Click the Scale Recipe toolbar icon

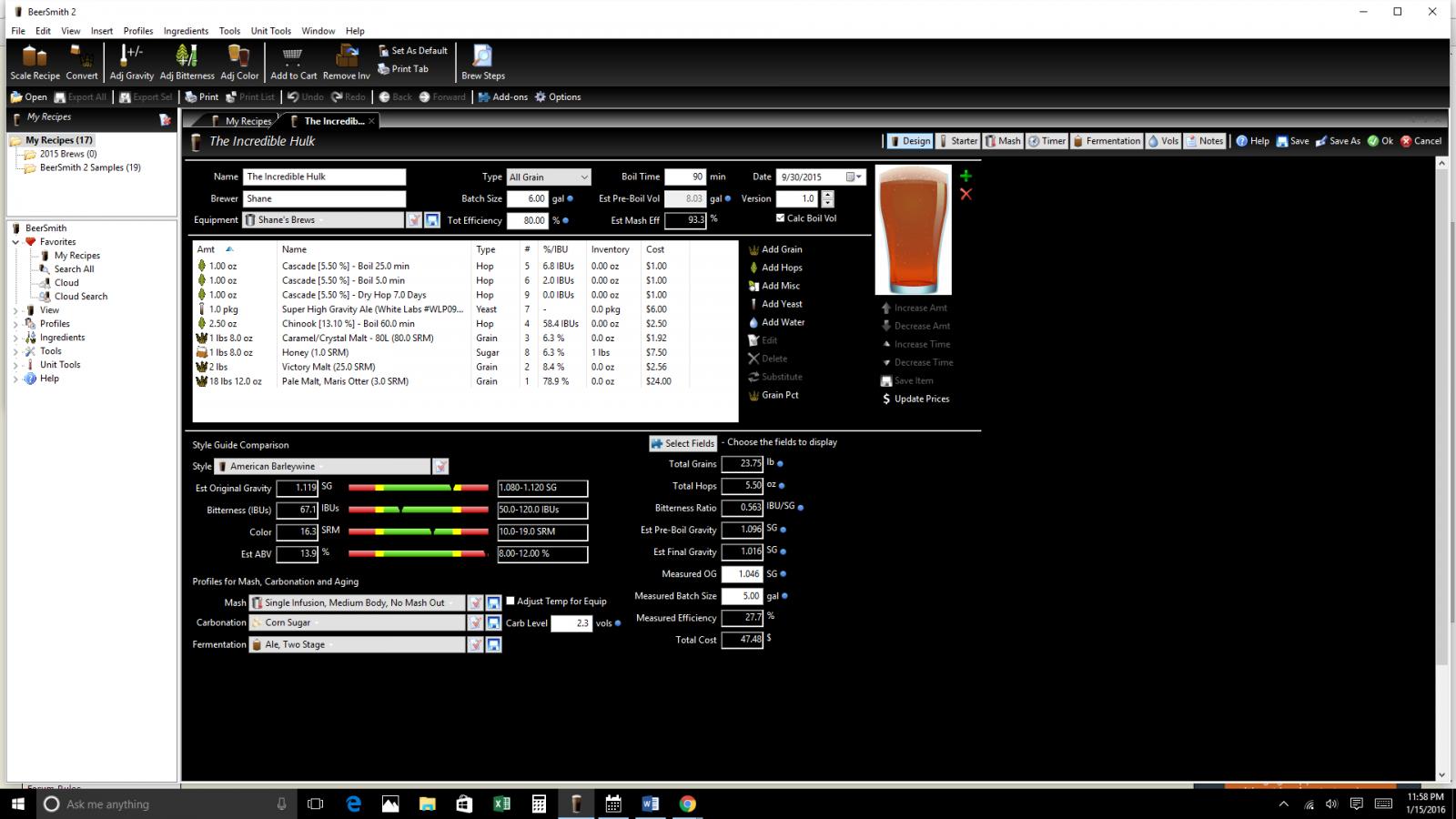pyautogui.click(x=35, y=63)
